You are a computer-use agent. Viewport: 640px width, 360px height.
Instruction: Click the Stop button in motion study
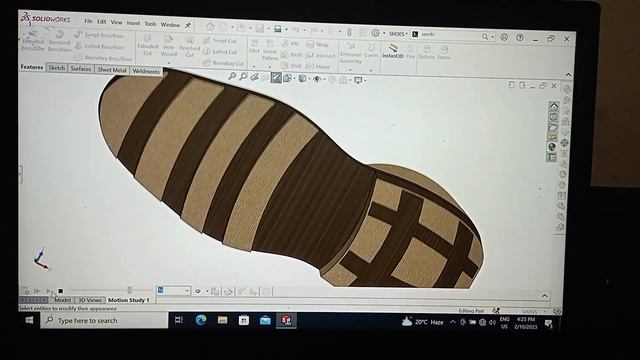61,291
